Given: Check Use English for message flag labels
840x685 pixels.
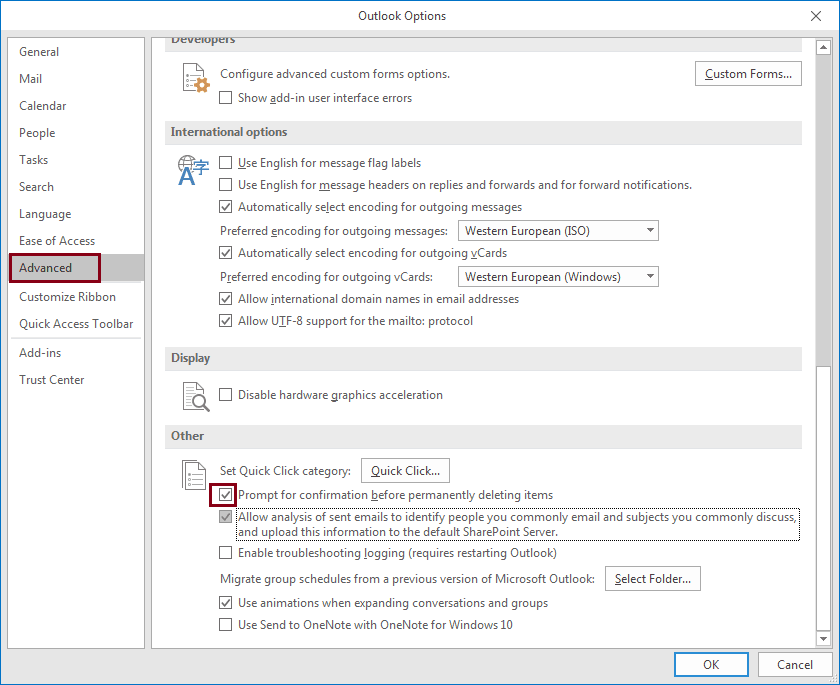Looking at the screenshot, I should point(226,163).
